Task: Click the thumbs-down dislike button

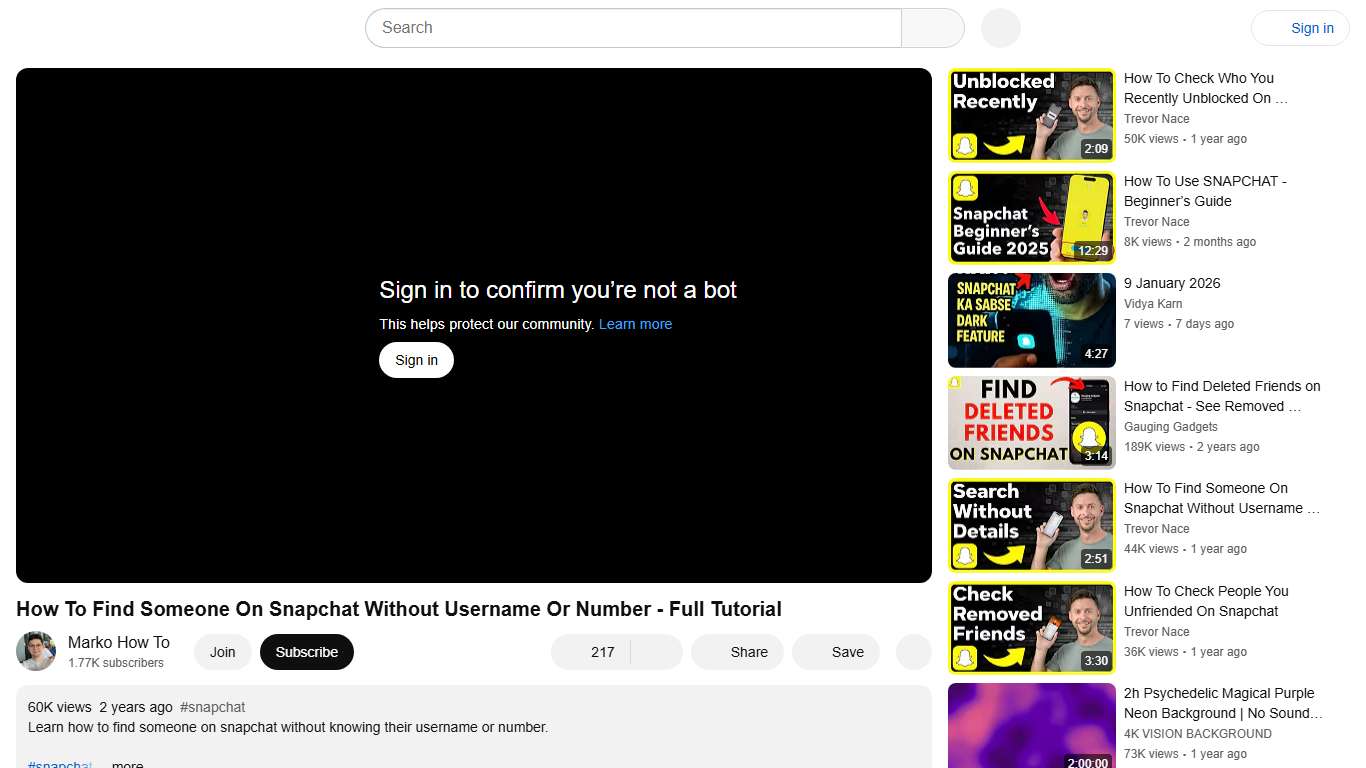Action: (x=655, y=651)
